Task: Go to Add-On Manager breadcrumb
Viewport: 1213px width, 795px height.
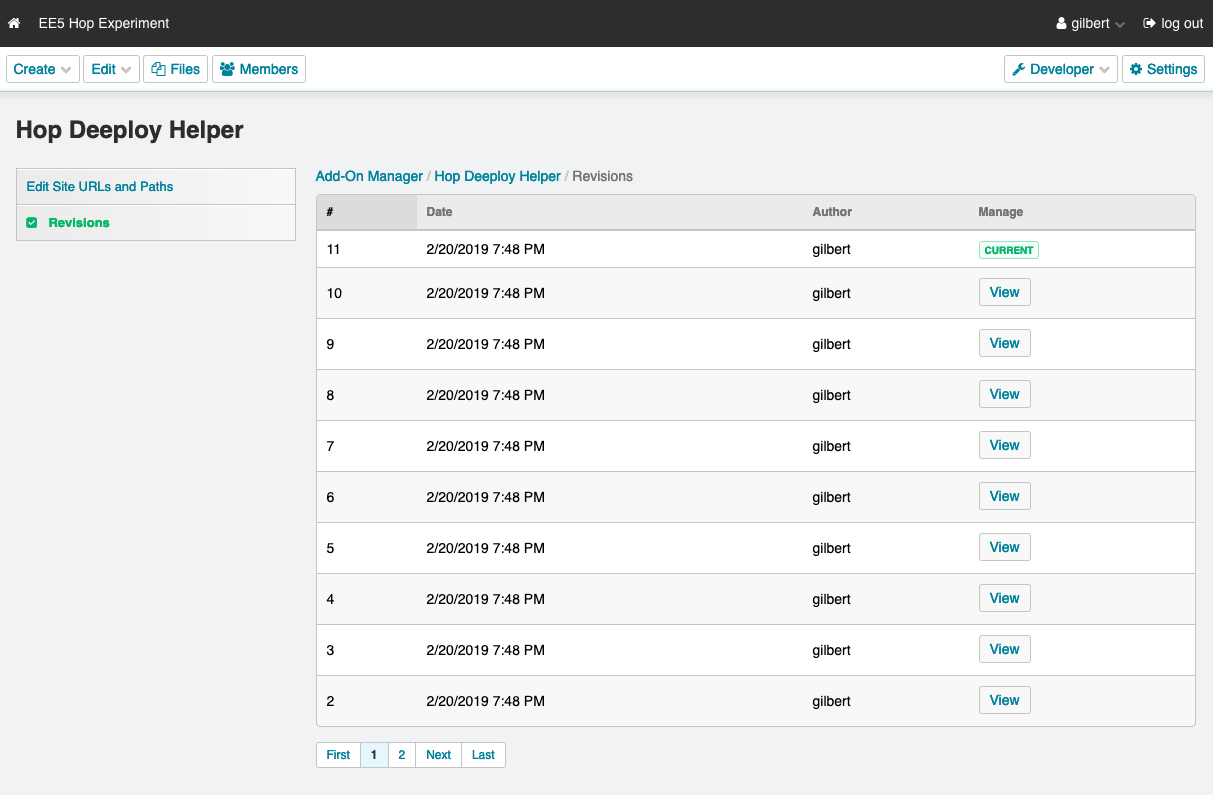Action: tap(369, 176)
